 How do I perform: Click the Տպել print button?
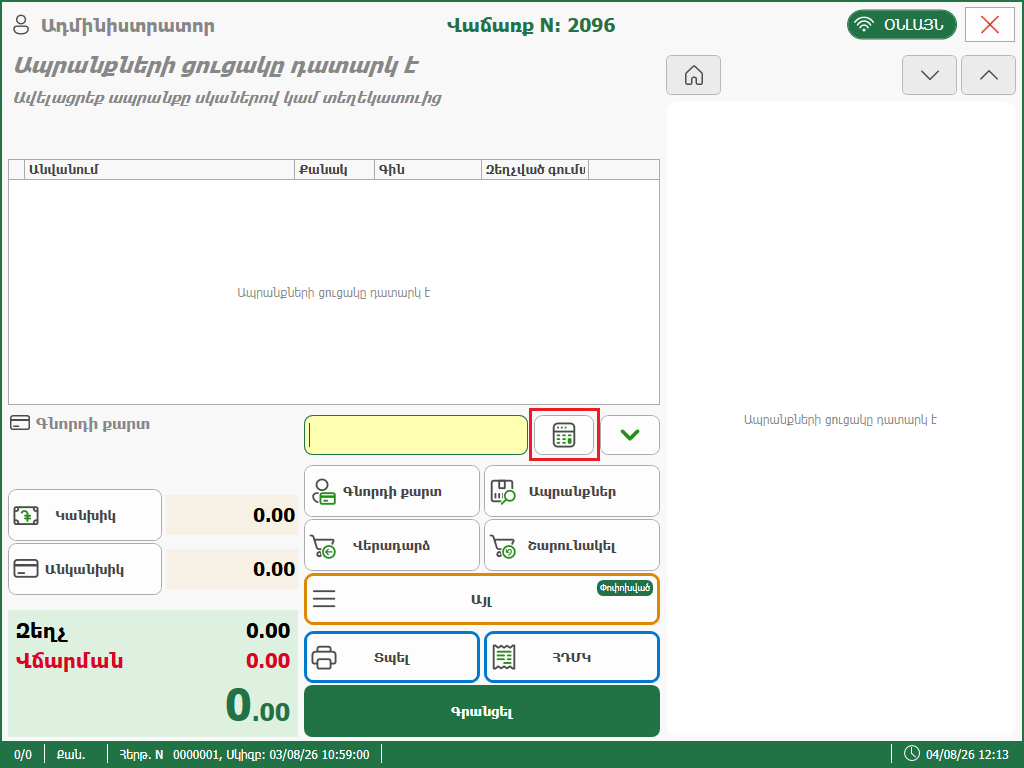click(x=392, y=657)
